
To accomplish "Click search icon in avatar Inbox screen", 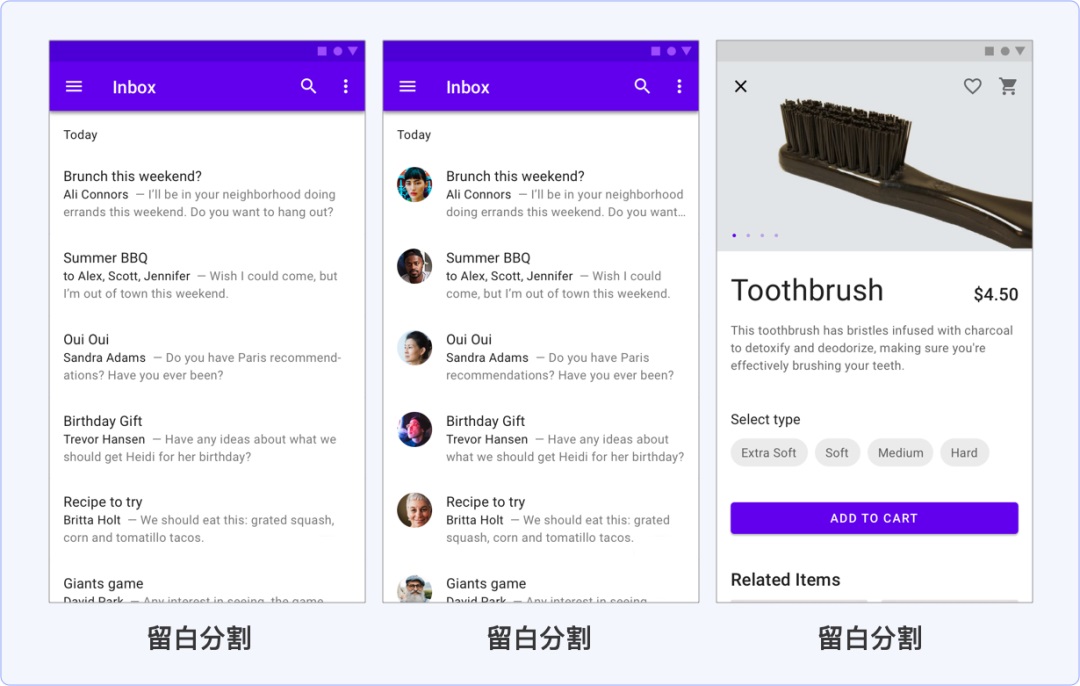I will [x=643, y=87].
